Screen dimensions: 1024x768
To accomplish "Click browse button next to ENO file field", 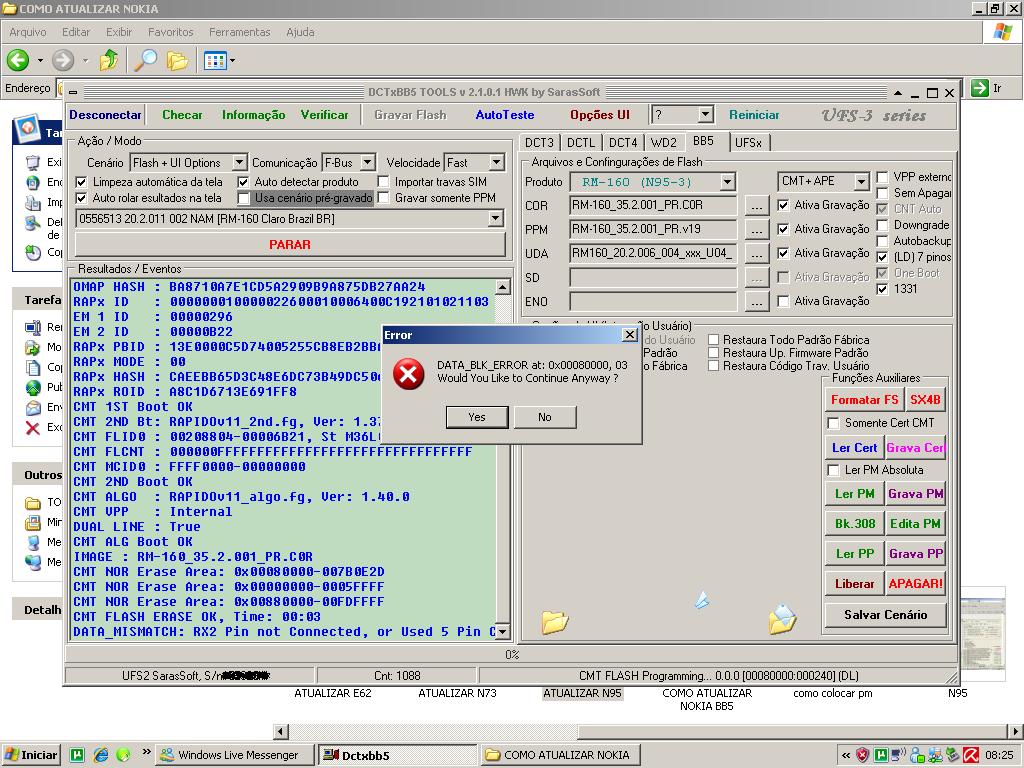I will [x=756, y=302].
